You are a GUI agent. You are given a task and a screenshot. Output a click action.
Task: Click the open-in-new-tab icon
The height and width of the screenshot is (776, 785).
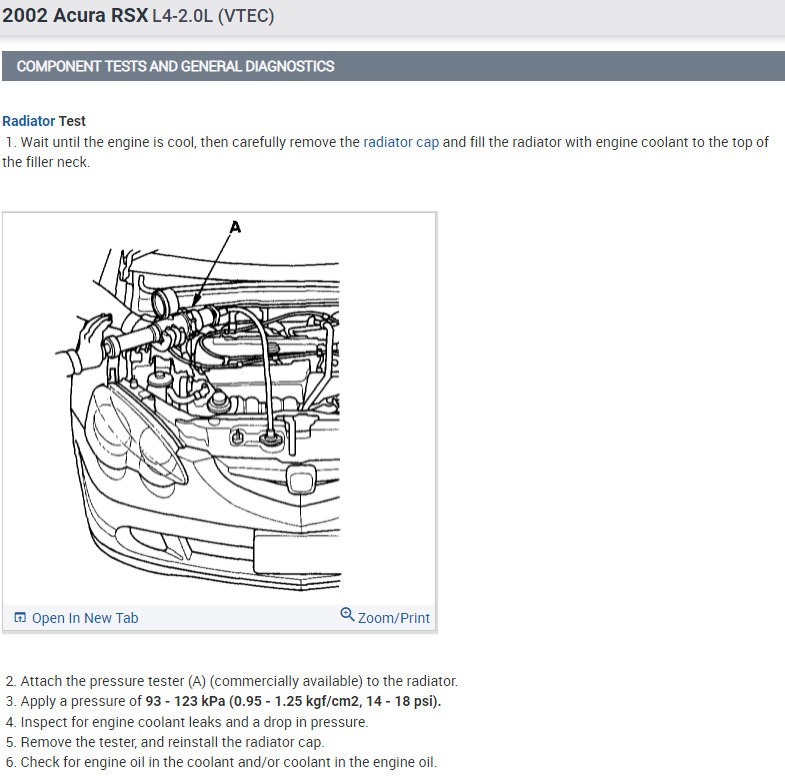[20, 617]
